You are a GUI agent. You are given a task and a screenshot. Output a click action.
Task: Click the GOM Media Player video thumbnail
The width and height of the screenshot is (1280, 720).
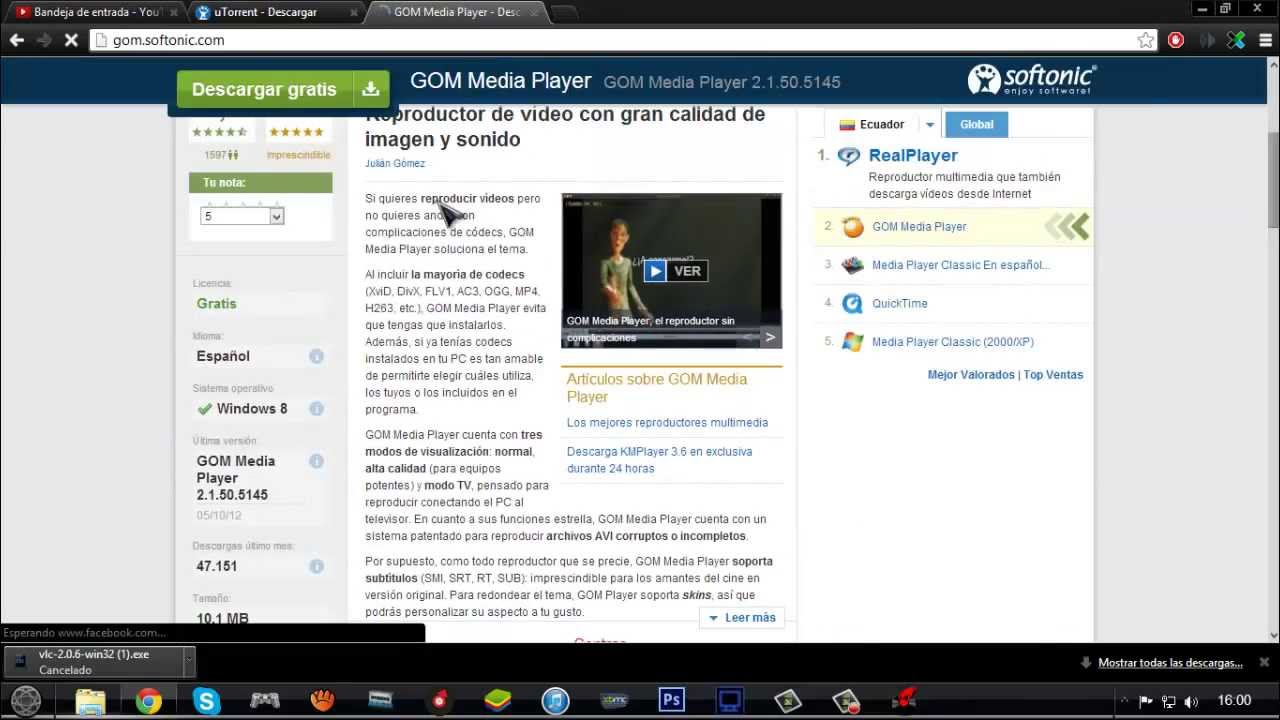(x=672, y=271)
